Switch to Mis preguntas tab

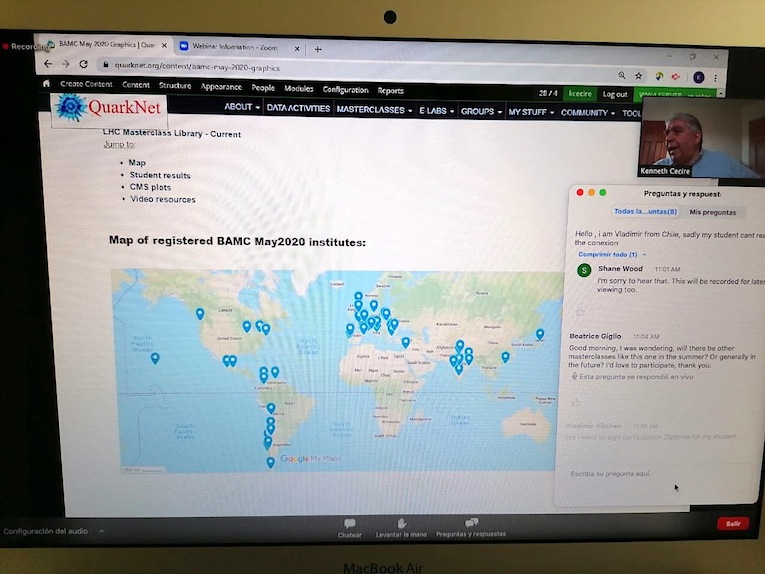coord(712,212)
